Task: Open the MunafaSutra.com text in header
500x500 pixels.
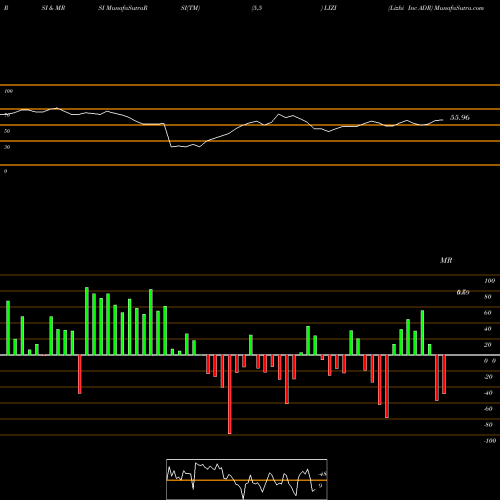Action: pyautogui.click(x=459, y=8)
